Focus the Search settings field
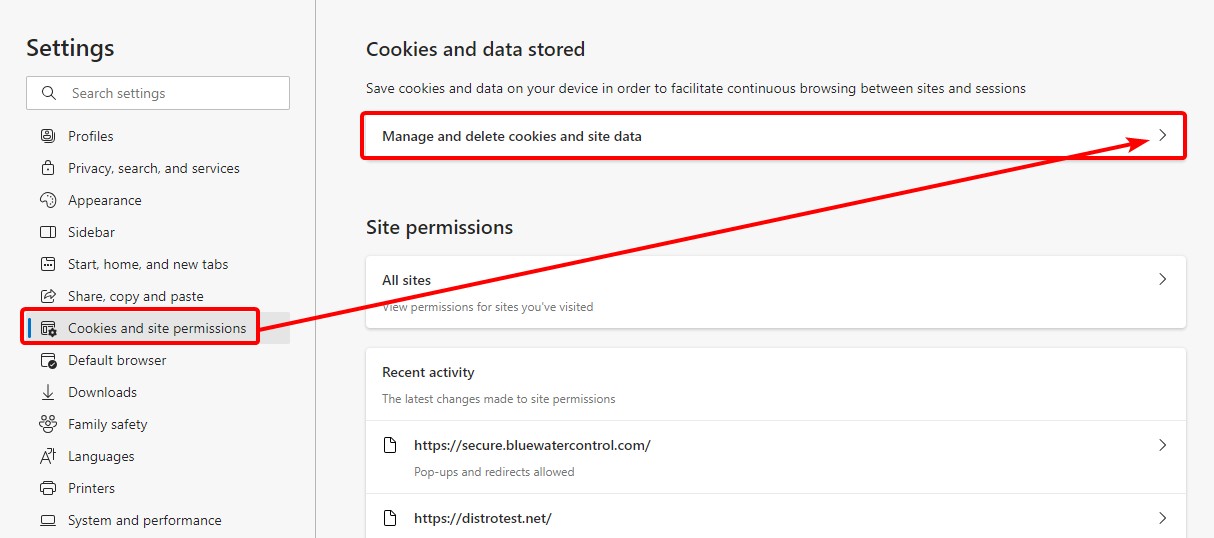The height and width of the screenshot is (538, 1214). click(x=158, y=93)
